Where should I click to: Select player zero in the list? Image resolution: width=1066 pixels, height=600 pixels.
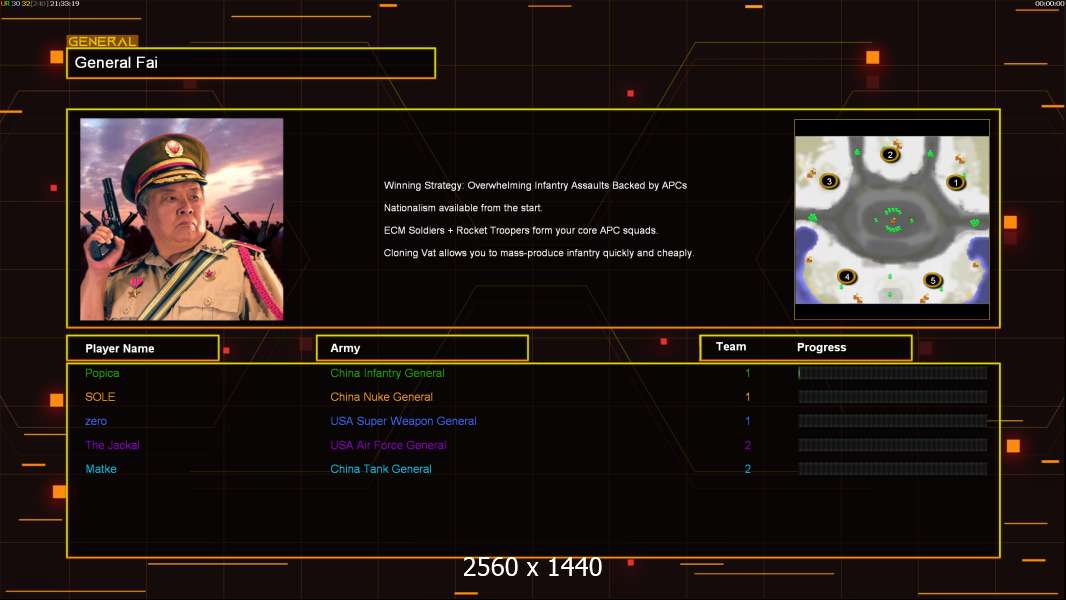click(96, 421)
